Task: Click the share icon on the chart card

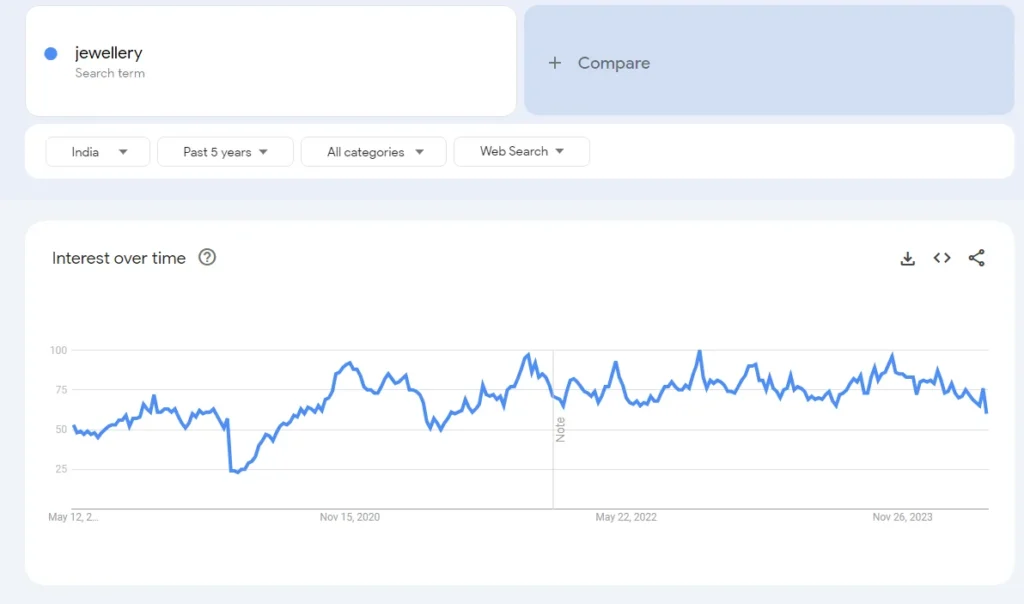Action: coord(977,258)
